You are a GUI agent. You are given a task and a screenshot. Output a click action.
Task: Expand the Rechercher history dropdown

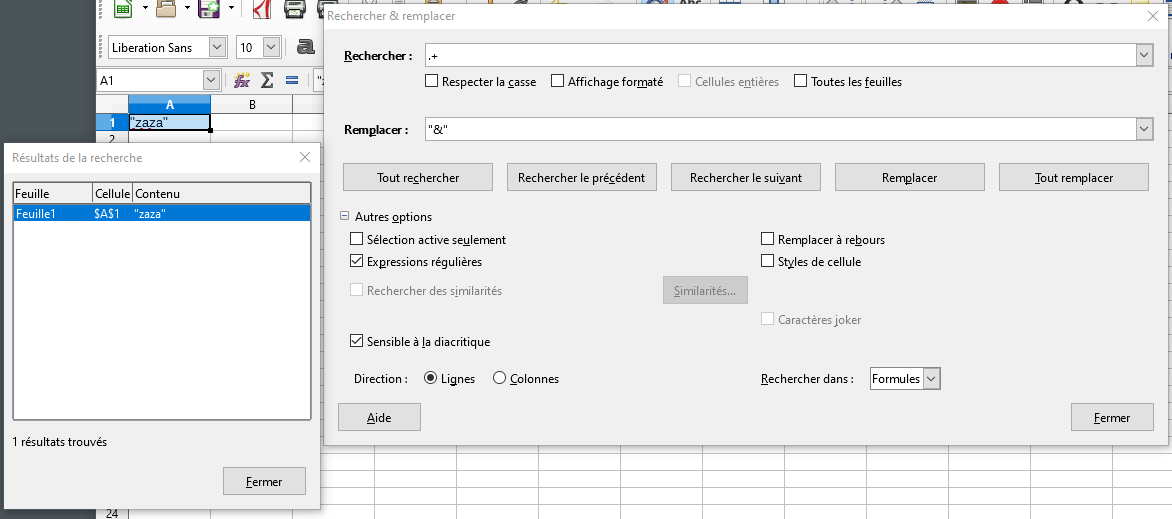point(1144,56)
